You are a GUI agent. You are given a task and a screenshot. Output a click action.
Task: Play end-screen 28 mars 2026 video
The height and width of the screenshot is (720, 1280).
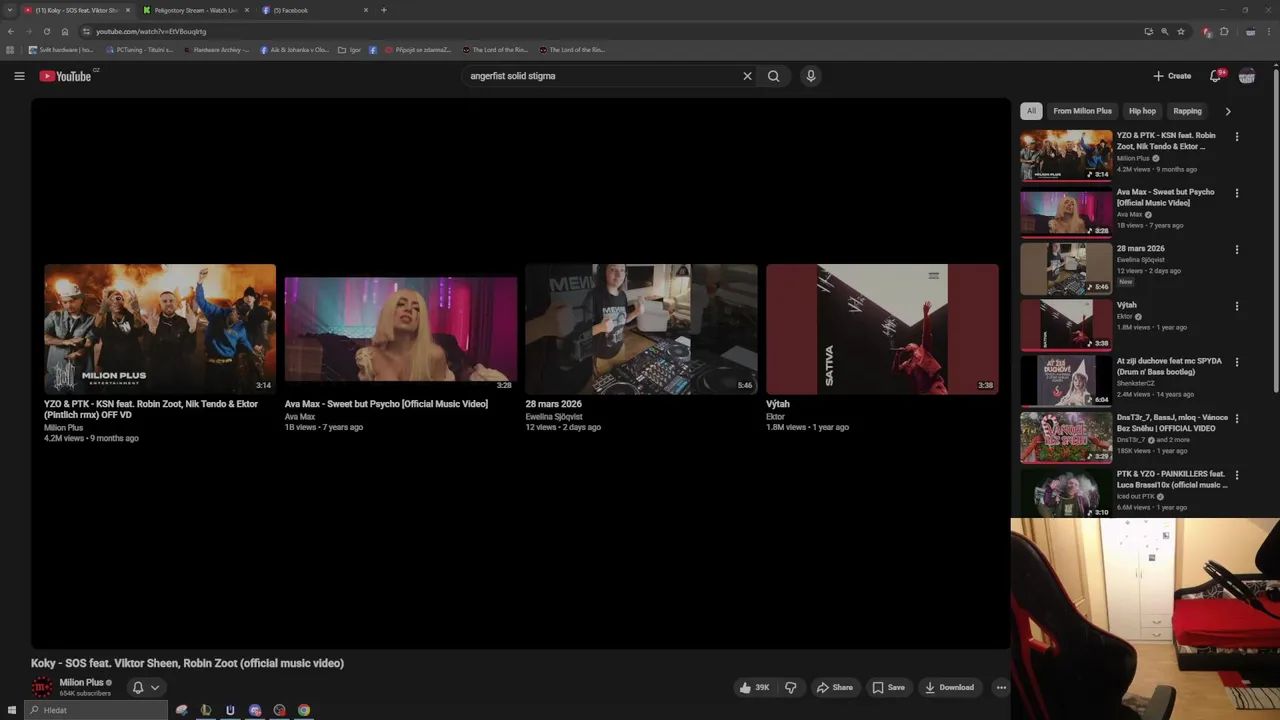tap(641, 328)
